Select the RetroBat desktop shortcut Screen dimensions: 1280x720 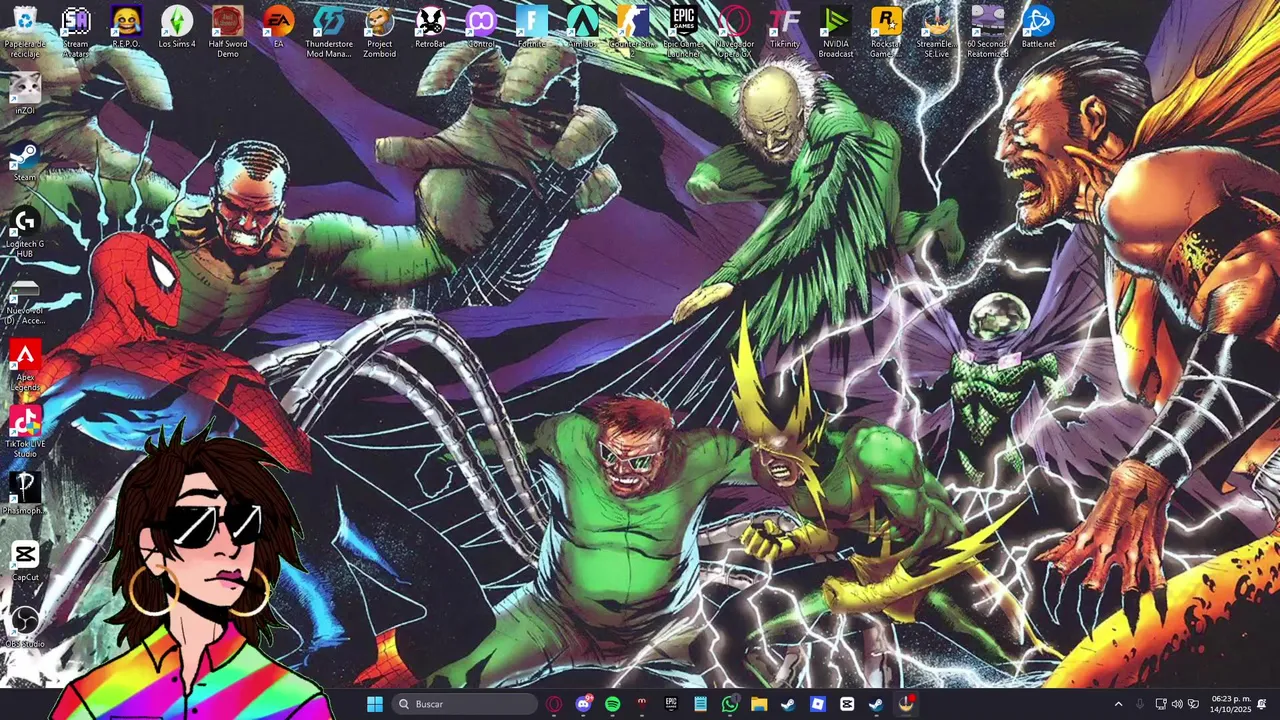[x=430, y=28]
